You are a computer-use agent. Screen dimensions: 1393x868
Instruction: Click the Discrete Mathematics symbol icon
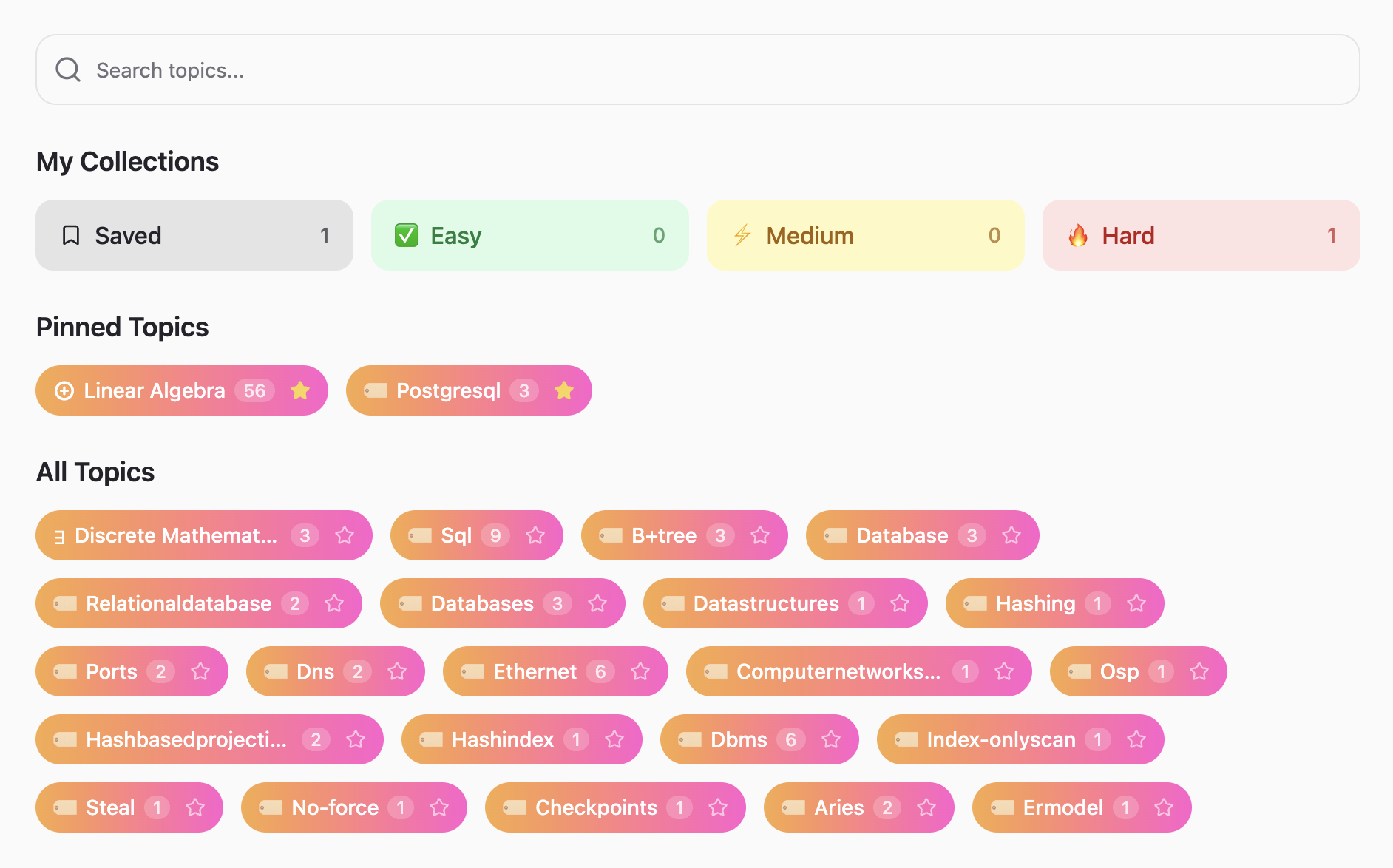tap(60, 537)
